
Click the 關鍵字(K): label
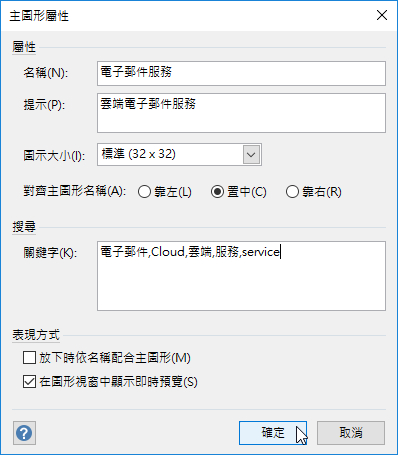(x=50, y=253)
